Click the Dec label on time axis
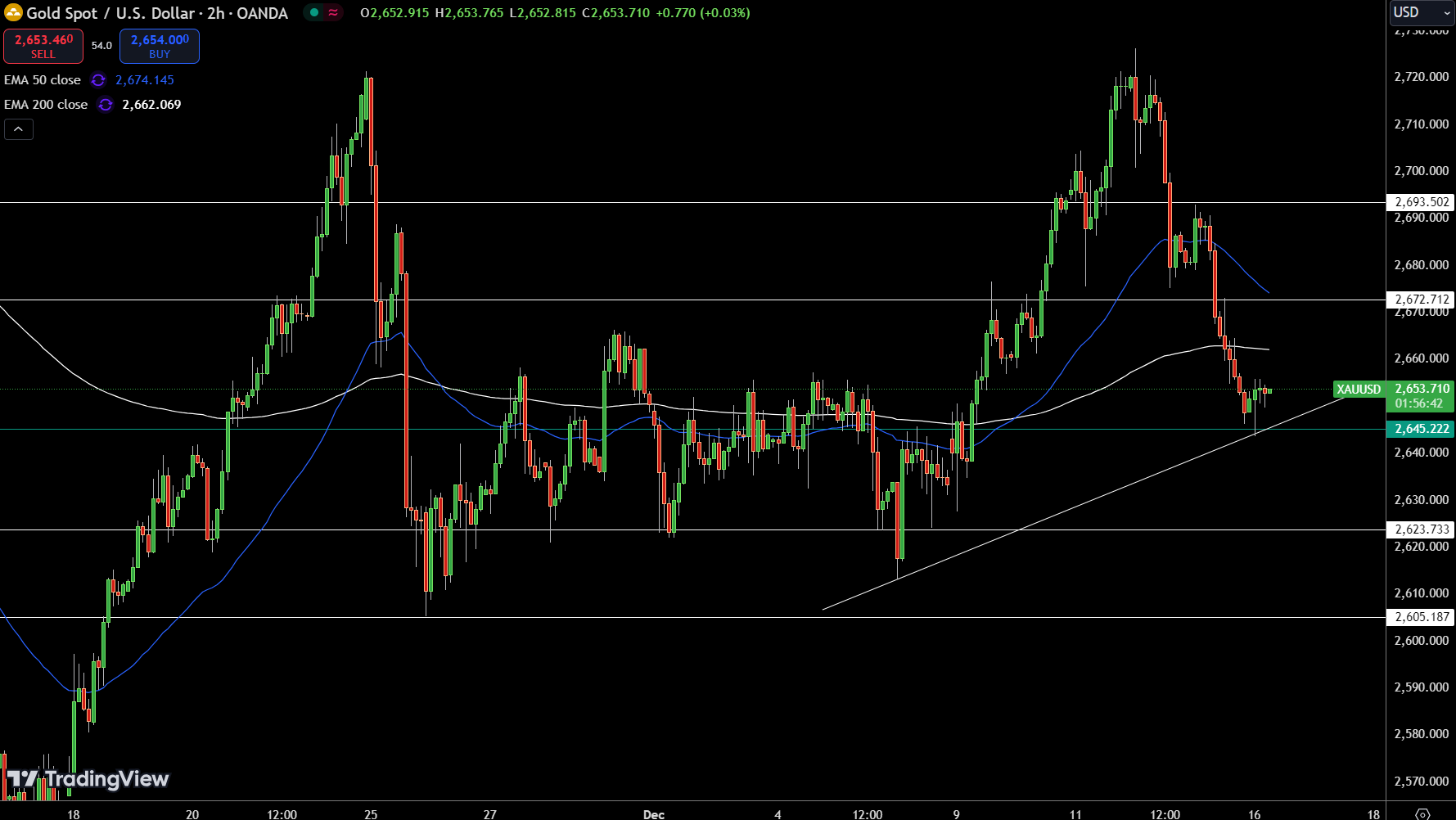The height and width of the screenshot is (820, 1456). tap(654, 814)
